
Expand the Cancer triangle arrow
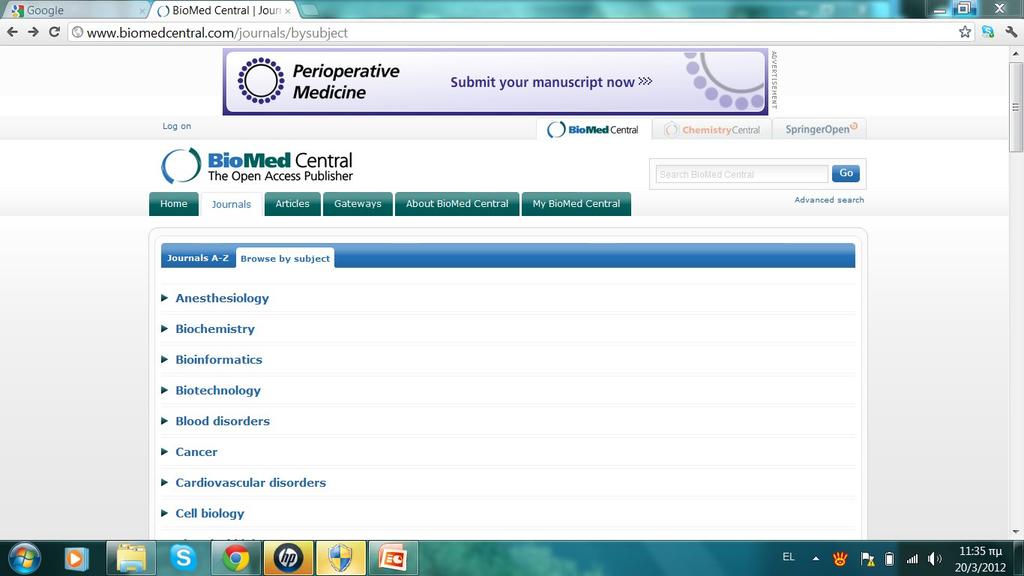[x=165, y=451]
